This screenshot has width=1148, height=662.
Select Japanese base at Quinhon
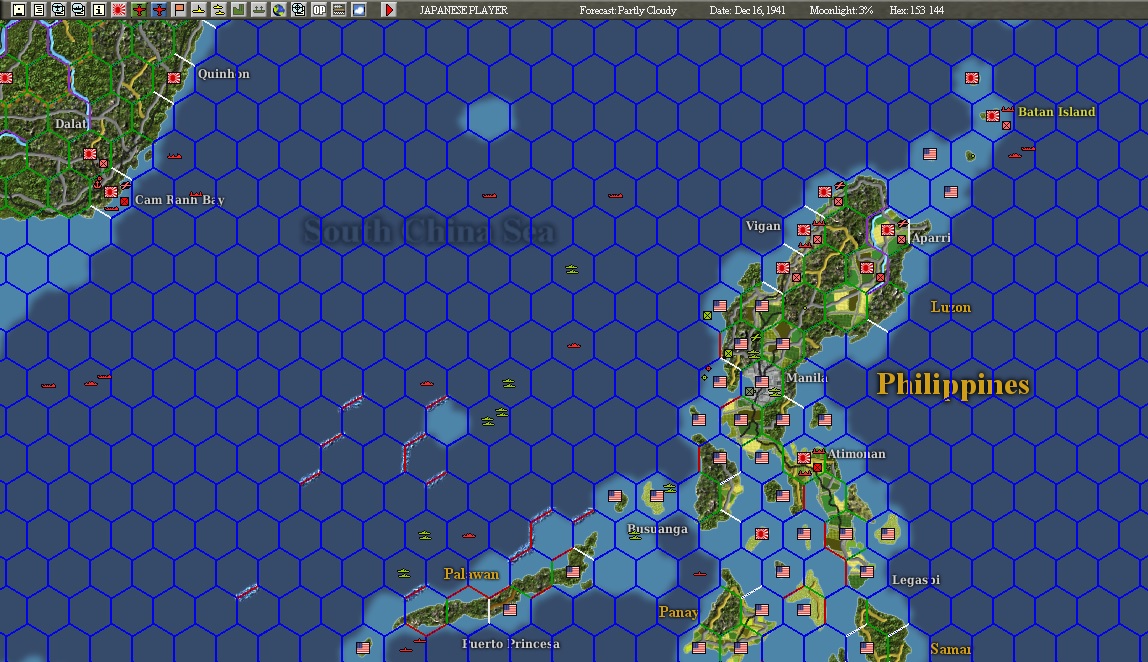pyautogui.click(x=174, y=78)
